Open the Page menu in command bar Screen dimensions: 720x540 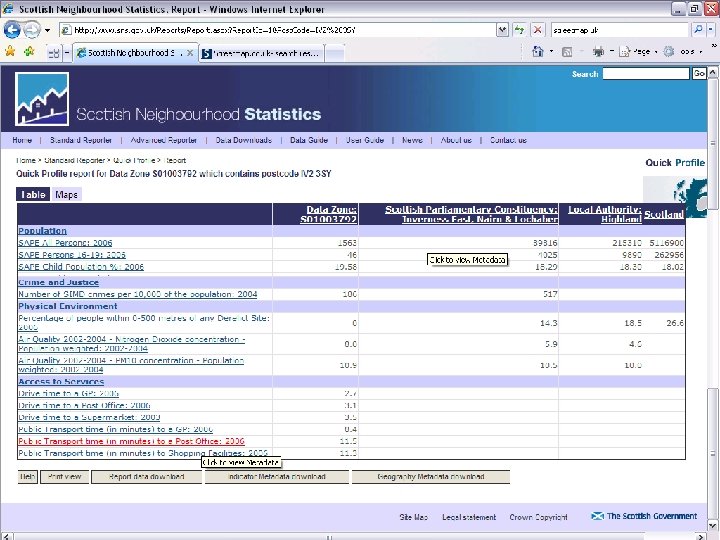pos(638,52)
